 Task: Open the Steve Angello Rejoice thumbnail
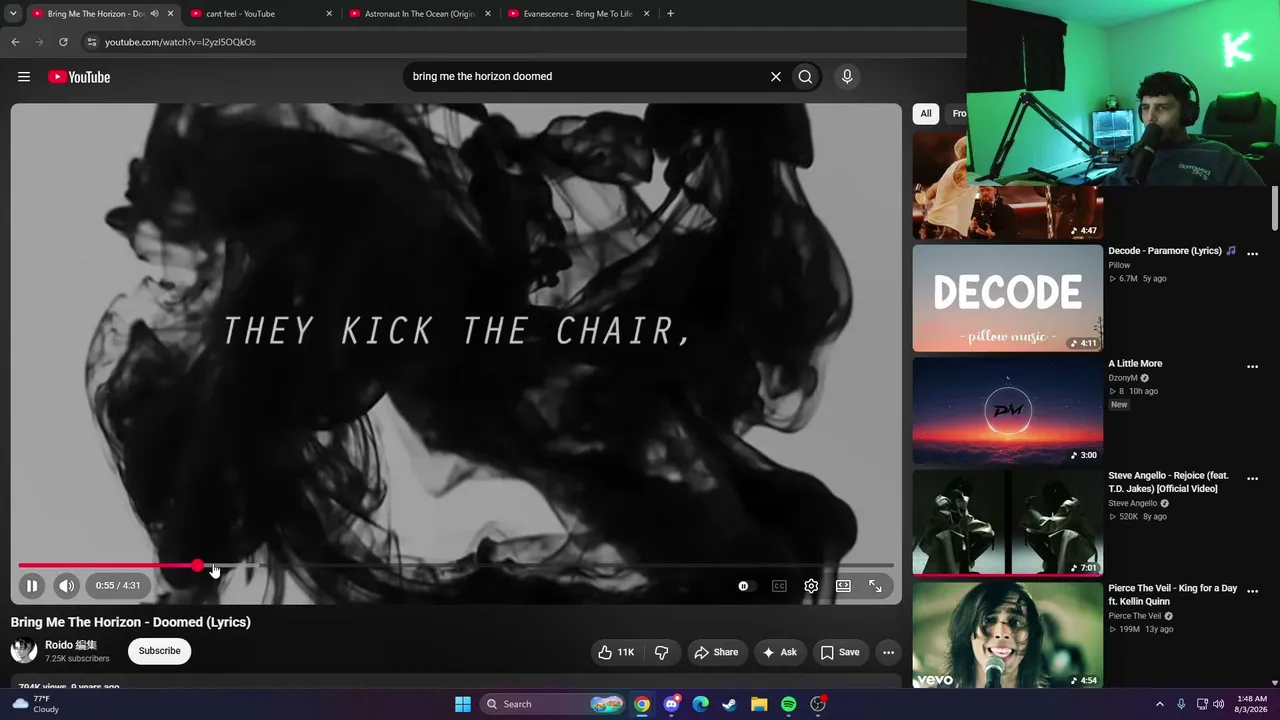(1007, 523)
